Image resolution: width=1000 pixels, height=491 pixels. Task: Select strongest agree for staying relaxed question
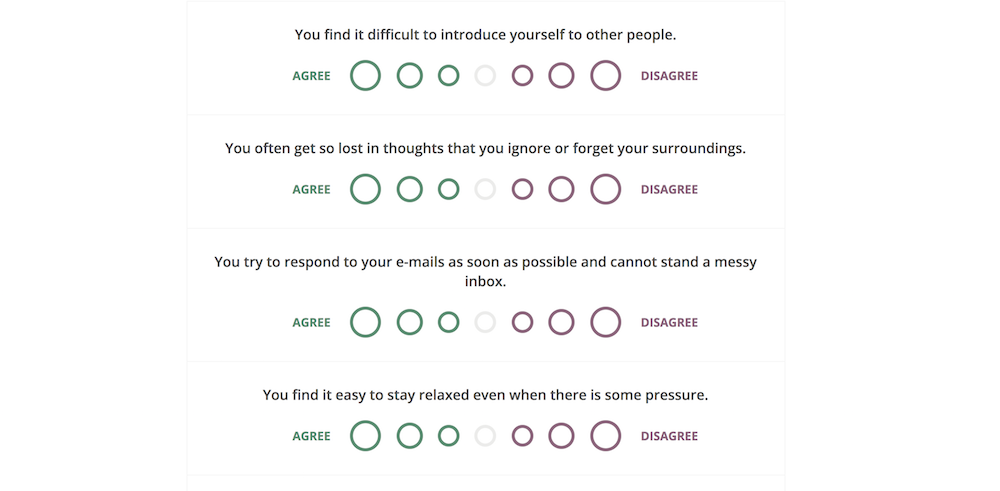tap(366, 436)
